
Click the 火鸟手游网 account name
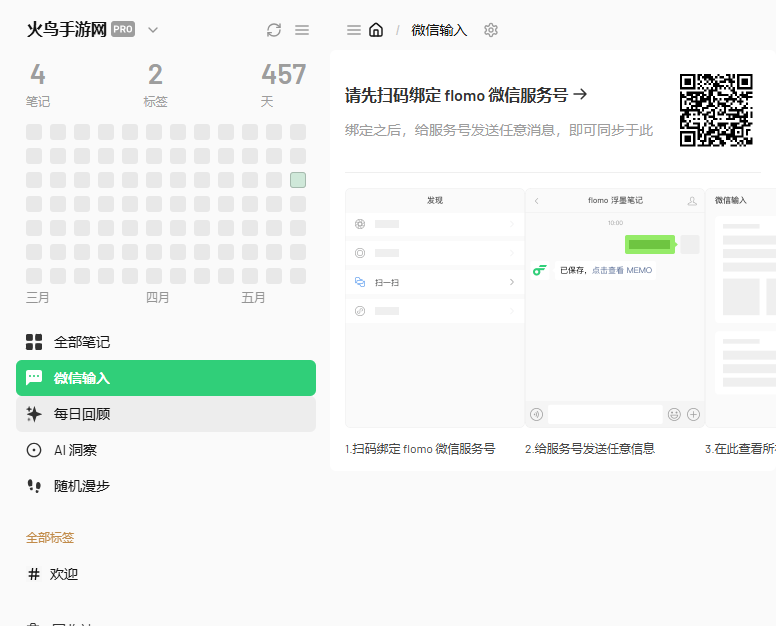pos(67,30)
